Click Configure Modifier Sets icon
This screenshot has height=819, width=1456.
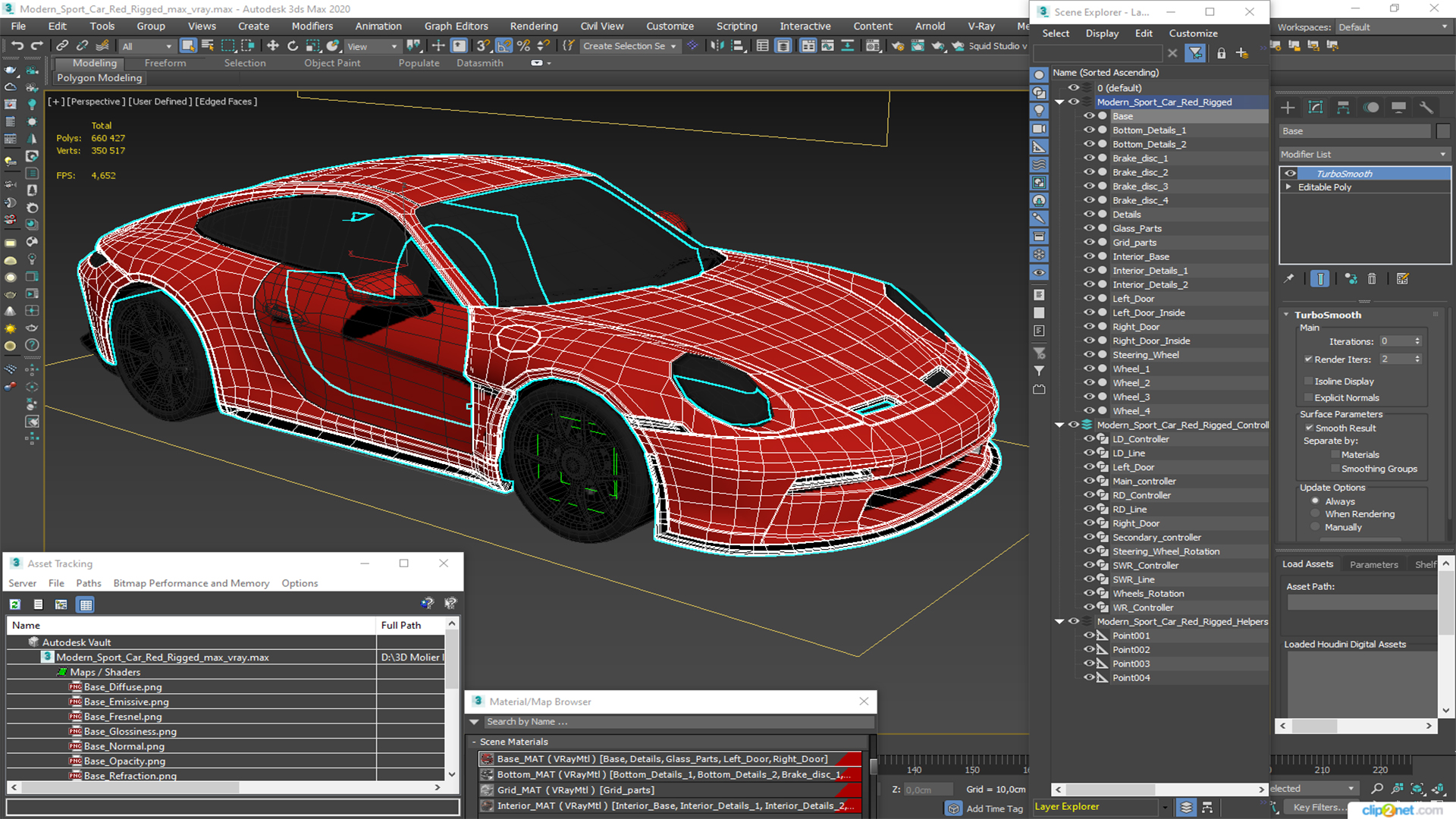pyautogui.click(x=1403, y=279)
